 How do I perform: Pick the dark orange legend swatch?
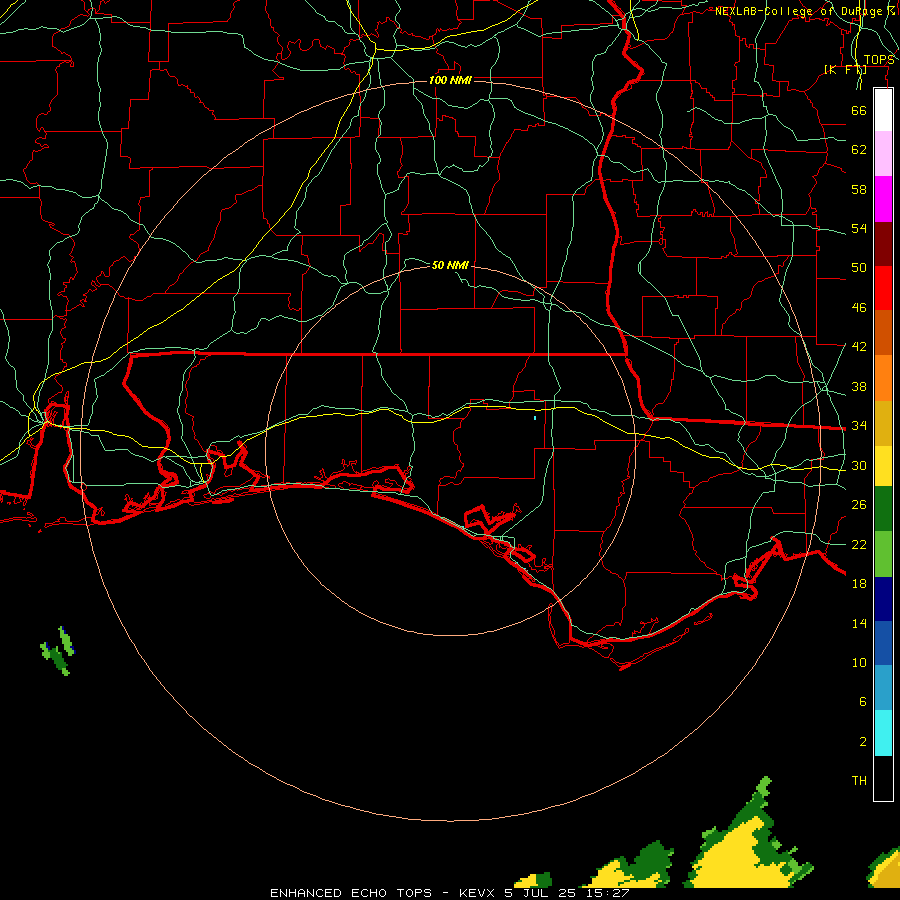click(883, 333)
